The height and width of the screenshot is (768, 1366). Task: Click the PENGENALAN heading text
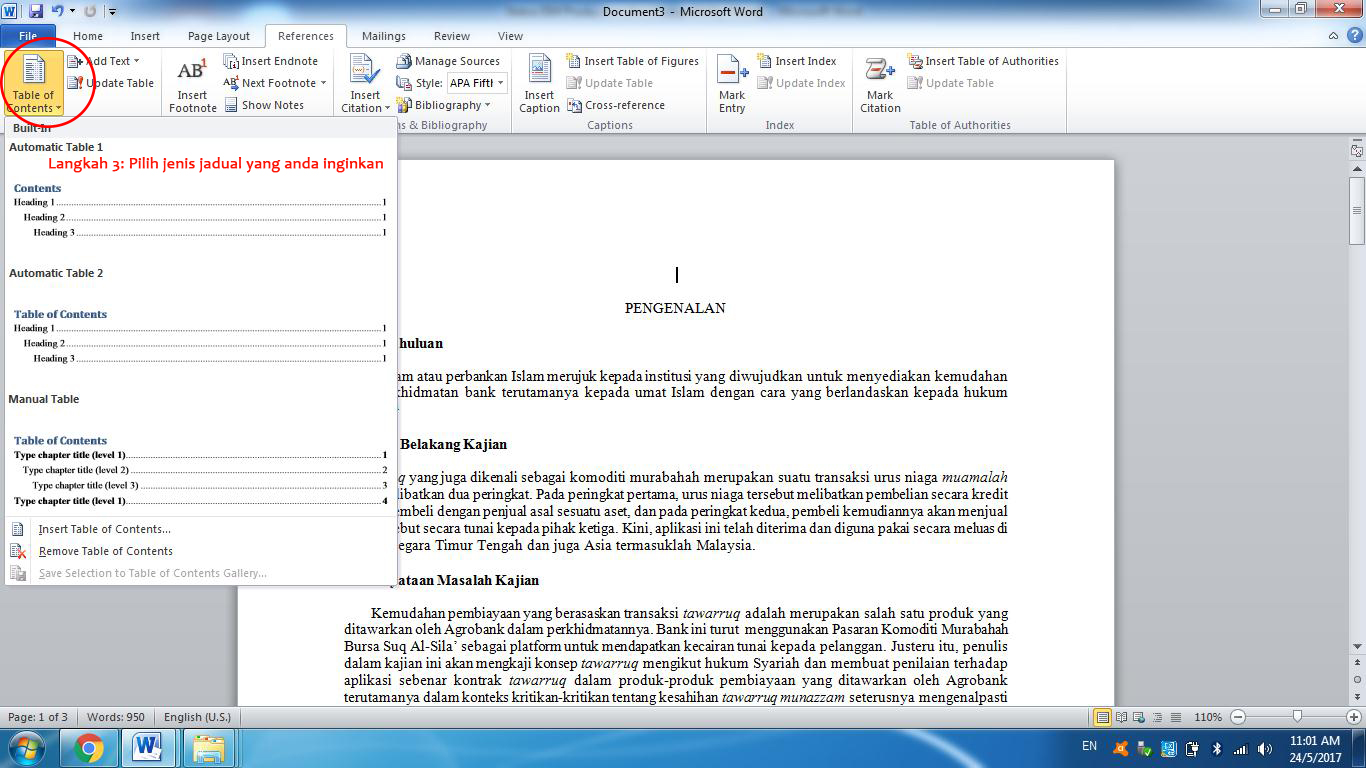pyautogui.click(x=675, y=308)
